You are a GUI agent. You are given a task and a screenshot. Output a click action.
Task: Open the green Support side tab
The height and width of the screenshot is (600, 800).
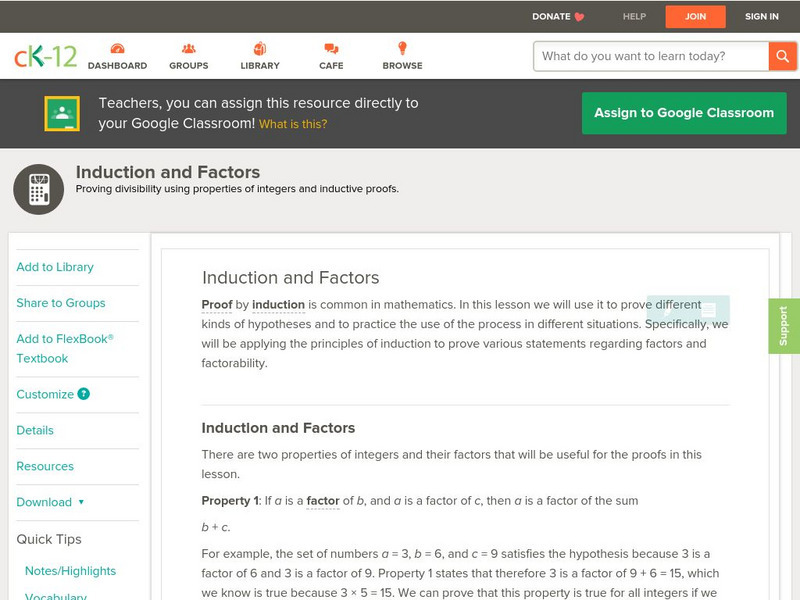[x=784, y=326]
